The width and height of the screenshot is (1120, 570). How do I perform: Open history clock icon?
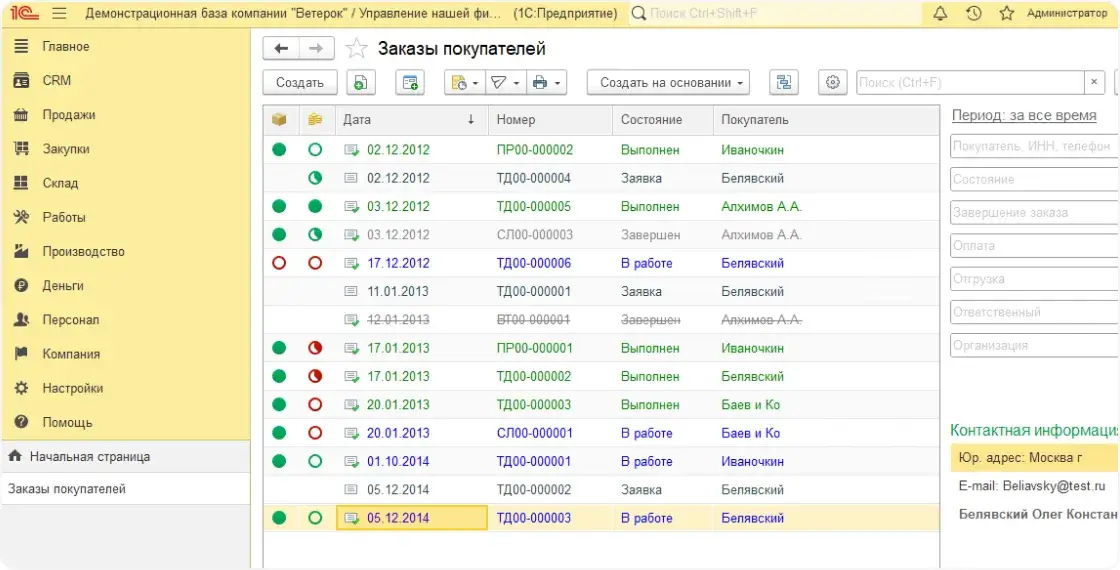pyautogui.click(x=973, y=14)
